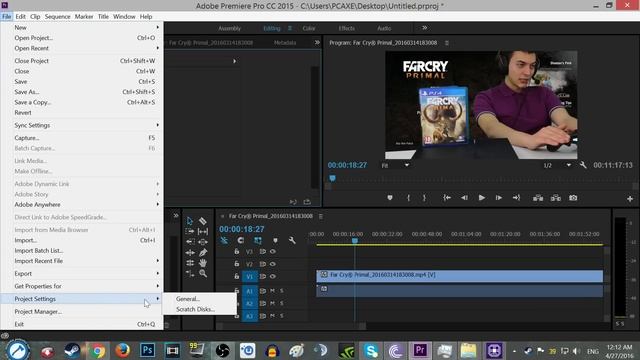This screenshot has width=640, height=360.
Task: Select the Selection tool arrow
Action: [x=190, y=221]
